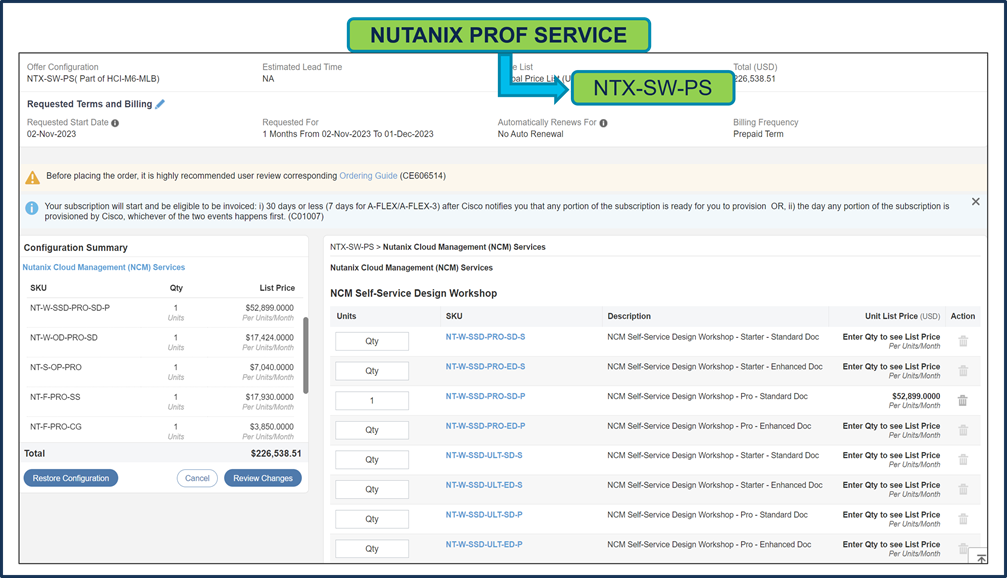The image size is (1007, 578).
Task: Click the Description column header
Action: coord(629,316)
